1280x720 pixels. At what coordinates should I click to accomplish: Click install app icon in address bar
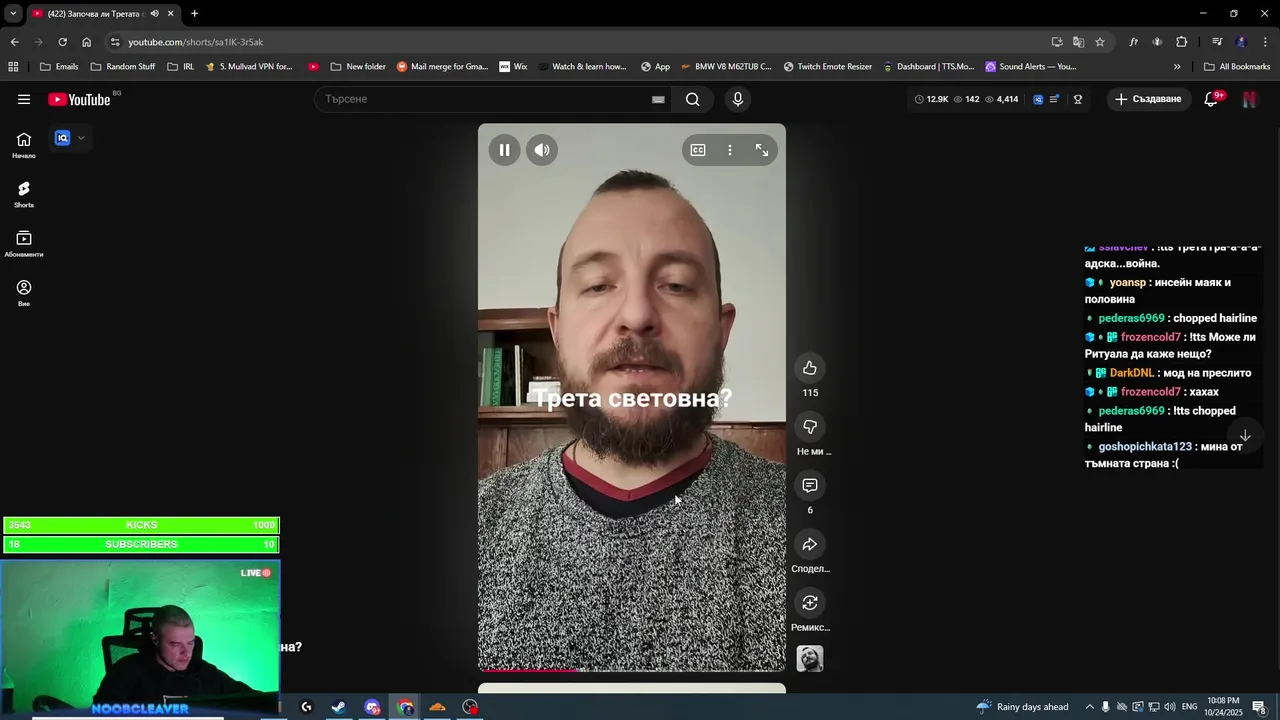pos(1057,42)
